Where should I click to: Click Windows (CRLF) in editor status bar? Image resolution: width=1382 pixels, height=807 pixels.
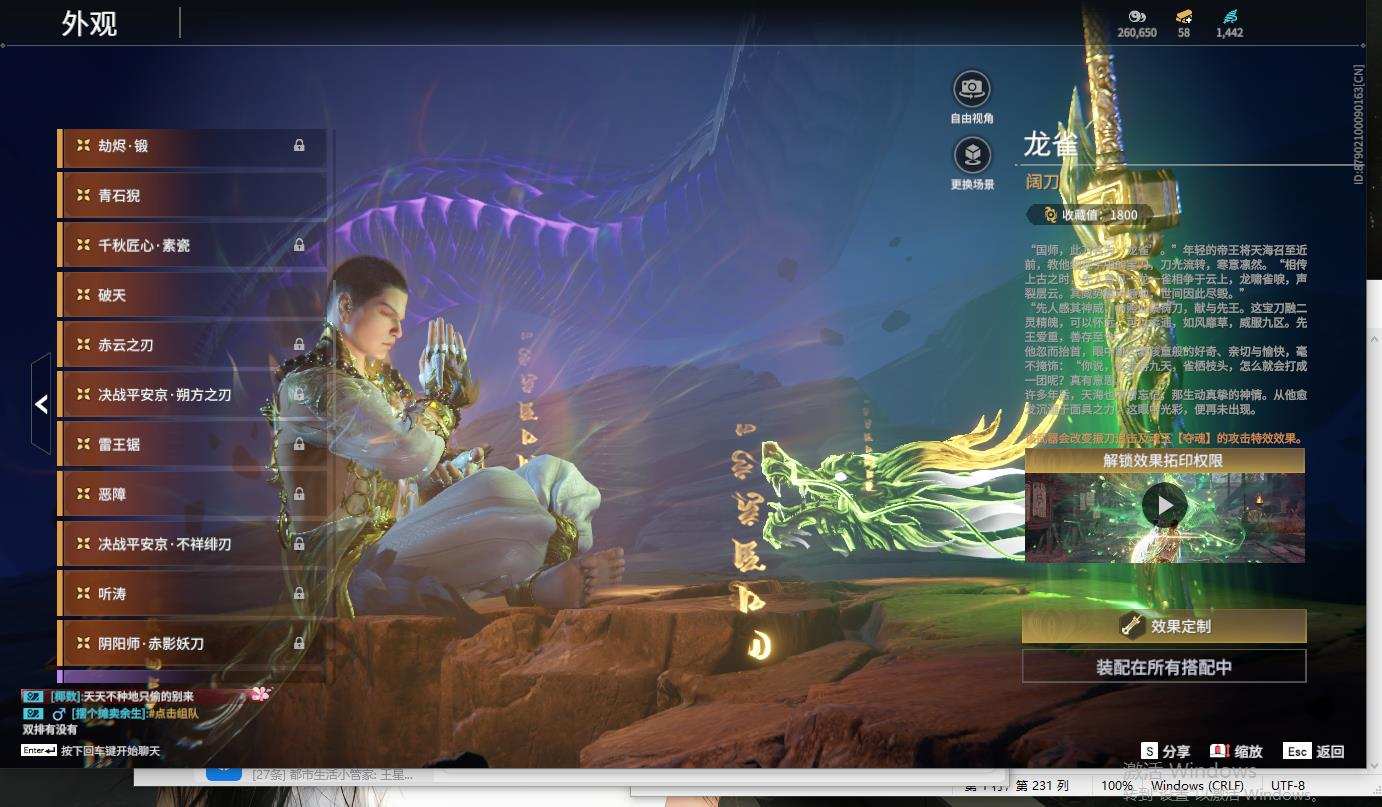[1197, 786]
